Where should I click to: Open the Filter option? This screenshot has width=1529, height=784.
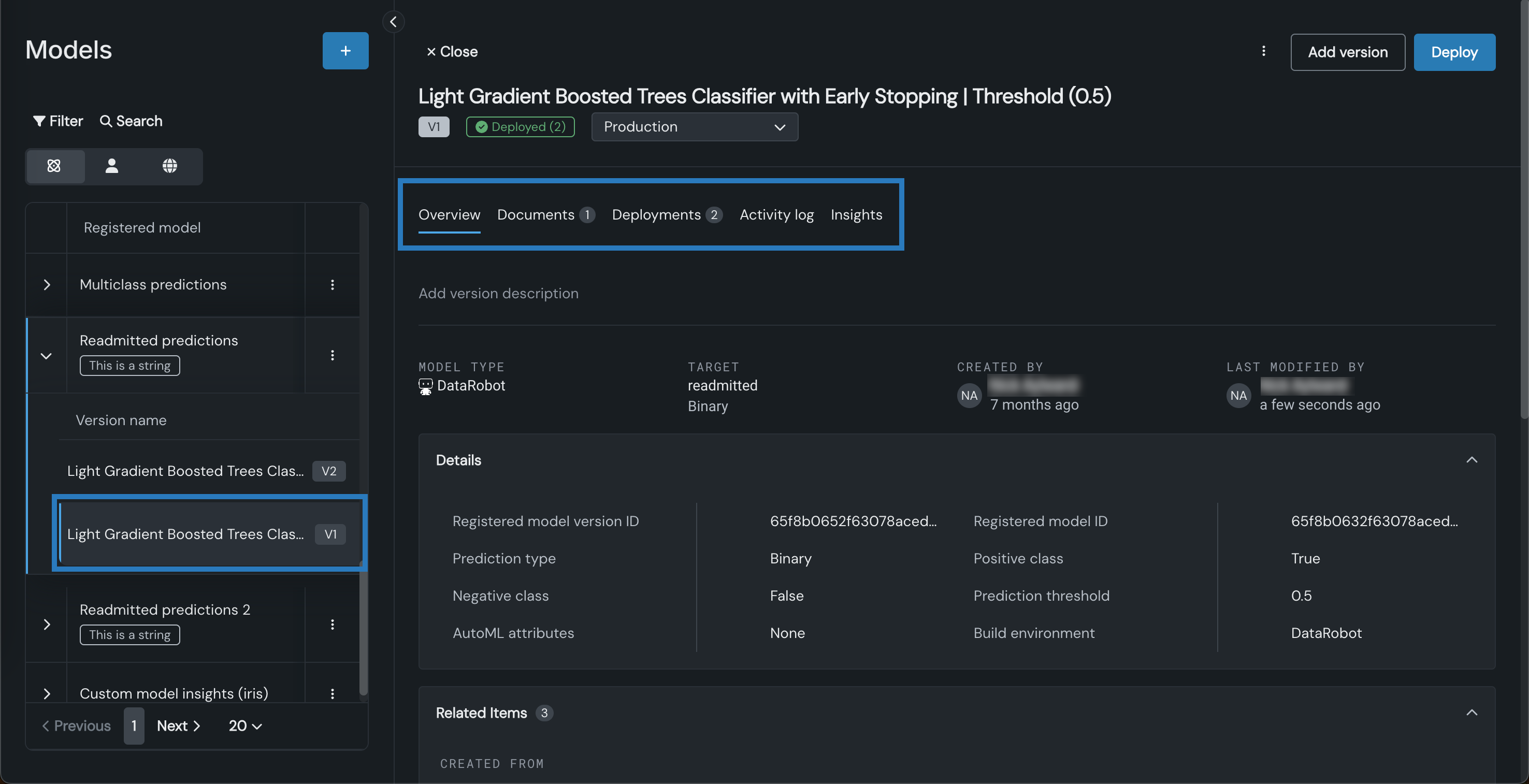[x=57, y=121]
